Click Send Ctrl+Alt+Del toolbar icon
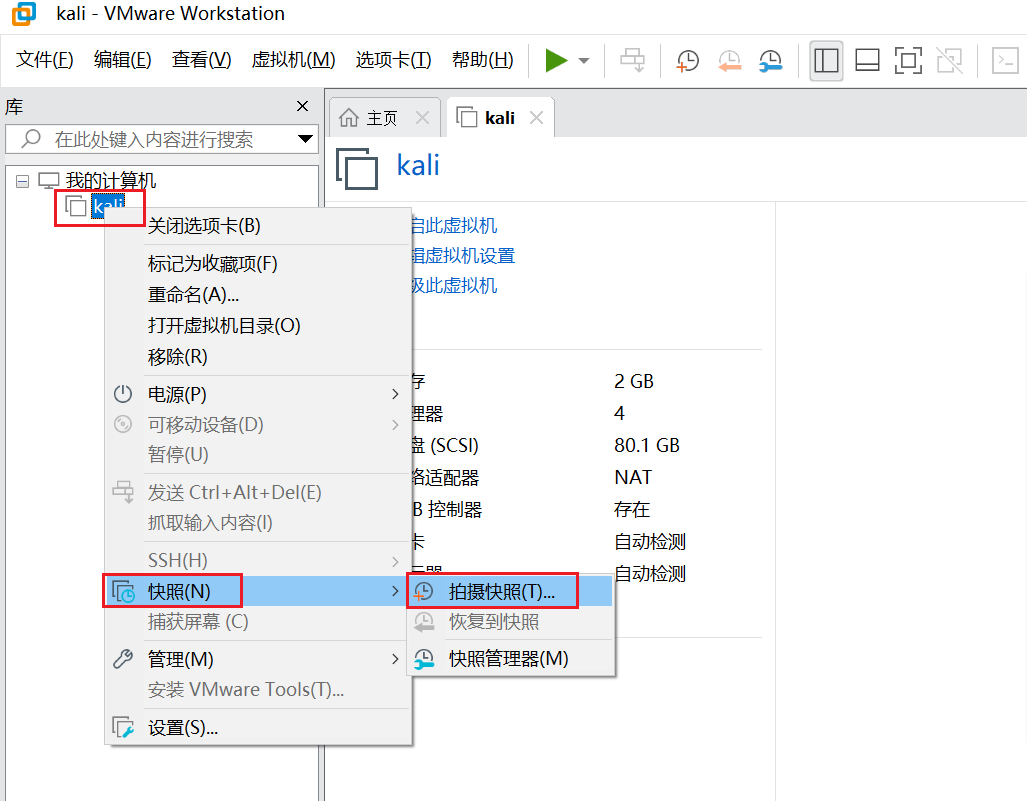Screen dimensions: 1027x801 coord(632,61)
